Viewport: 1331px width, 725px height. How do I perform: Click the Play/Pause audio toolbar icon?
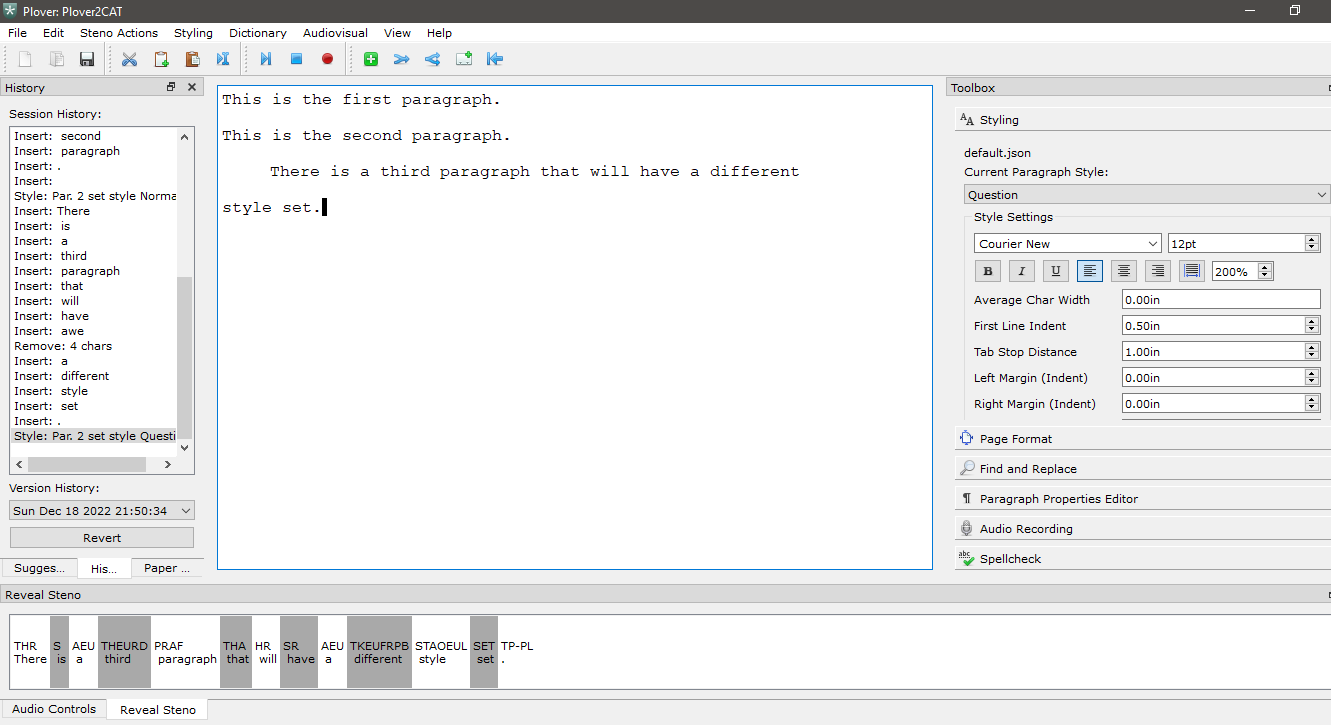tap(266, 59)
